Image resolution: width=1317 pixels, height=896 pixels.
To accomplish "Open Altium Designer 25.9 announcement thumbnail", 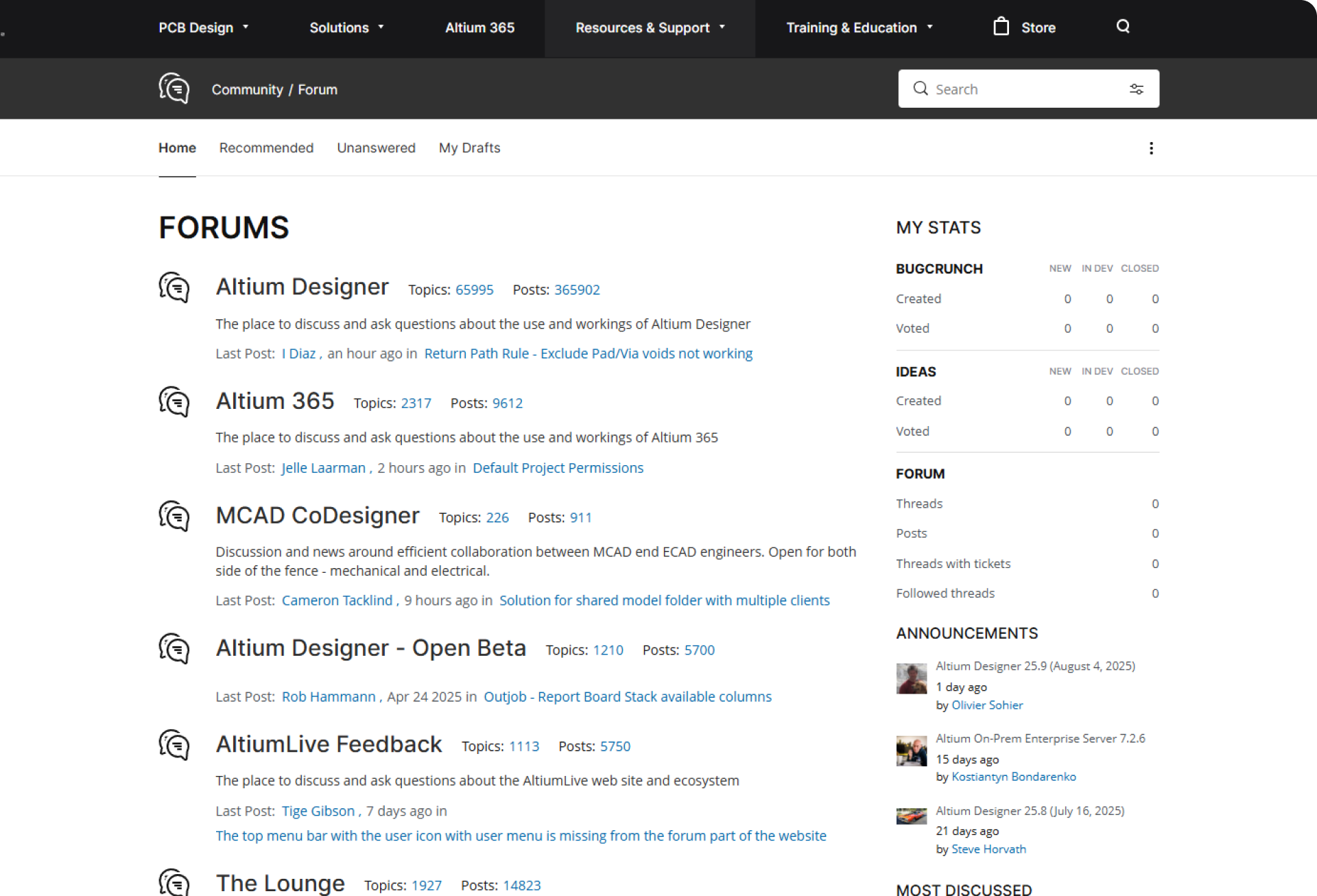I will (911, 679).
